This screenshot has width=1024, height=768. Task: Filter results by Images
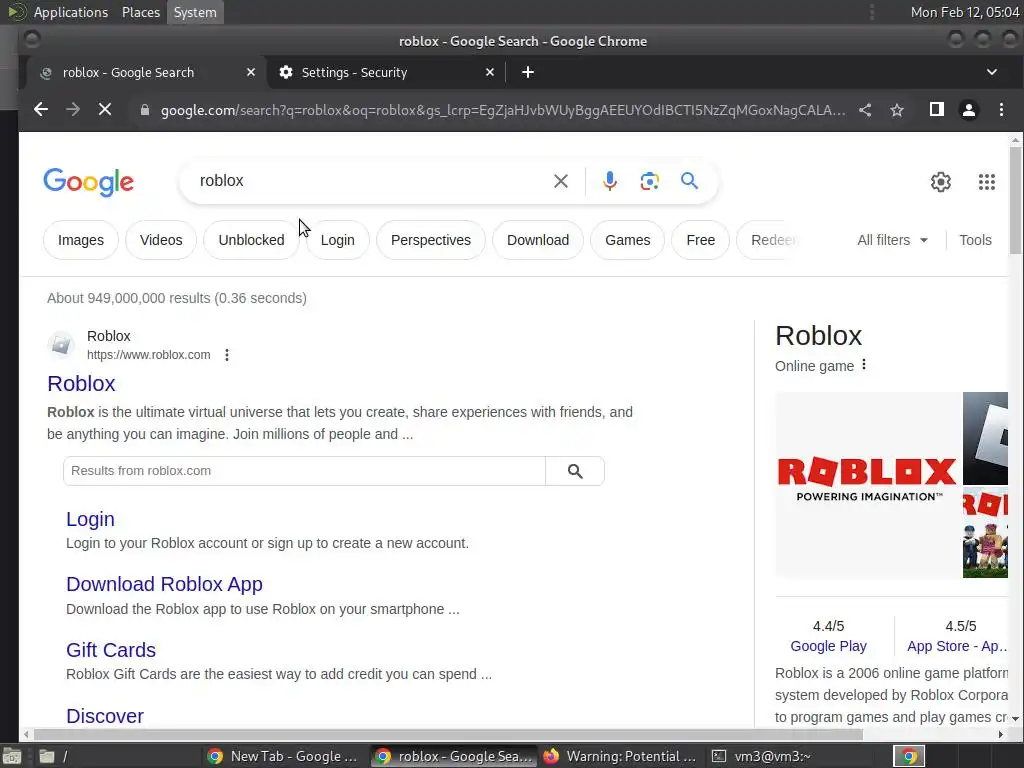tap(81, 240)
